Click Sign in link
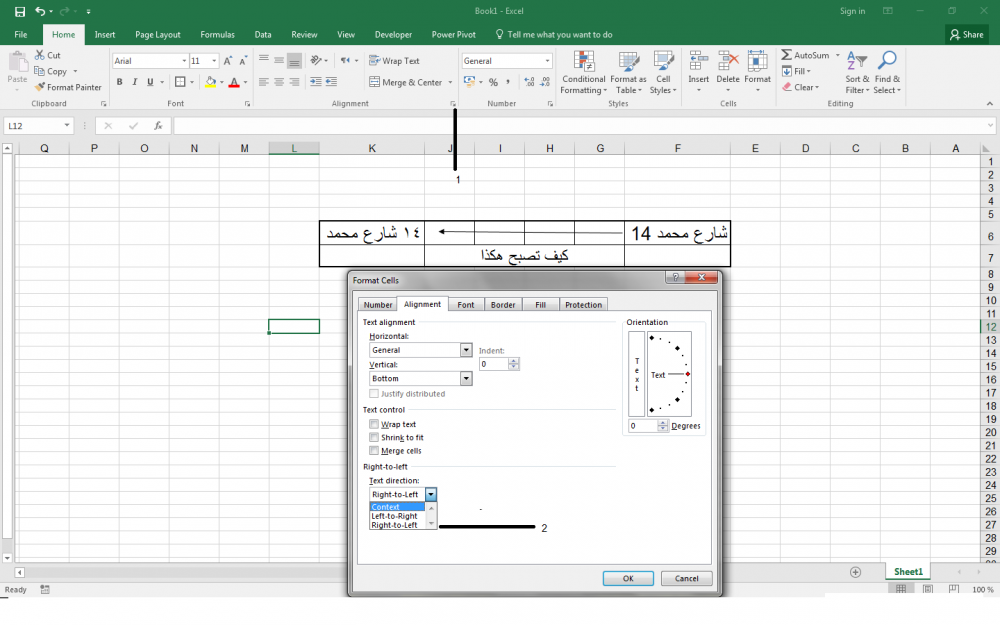Screen dimensions: 1000x625 852,11
